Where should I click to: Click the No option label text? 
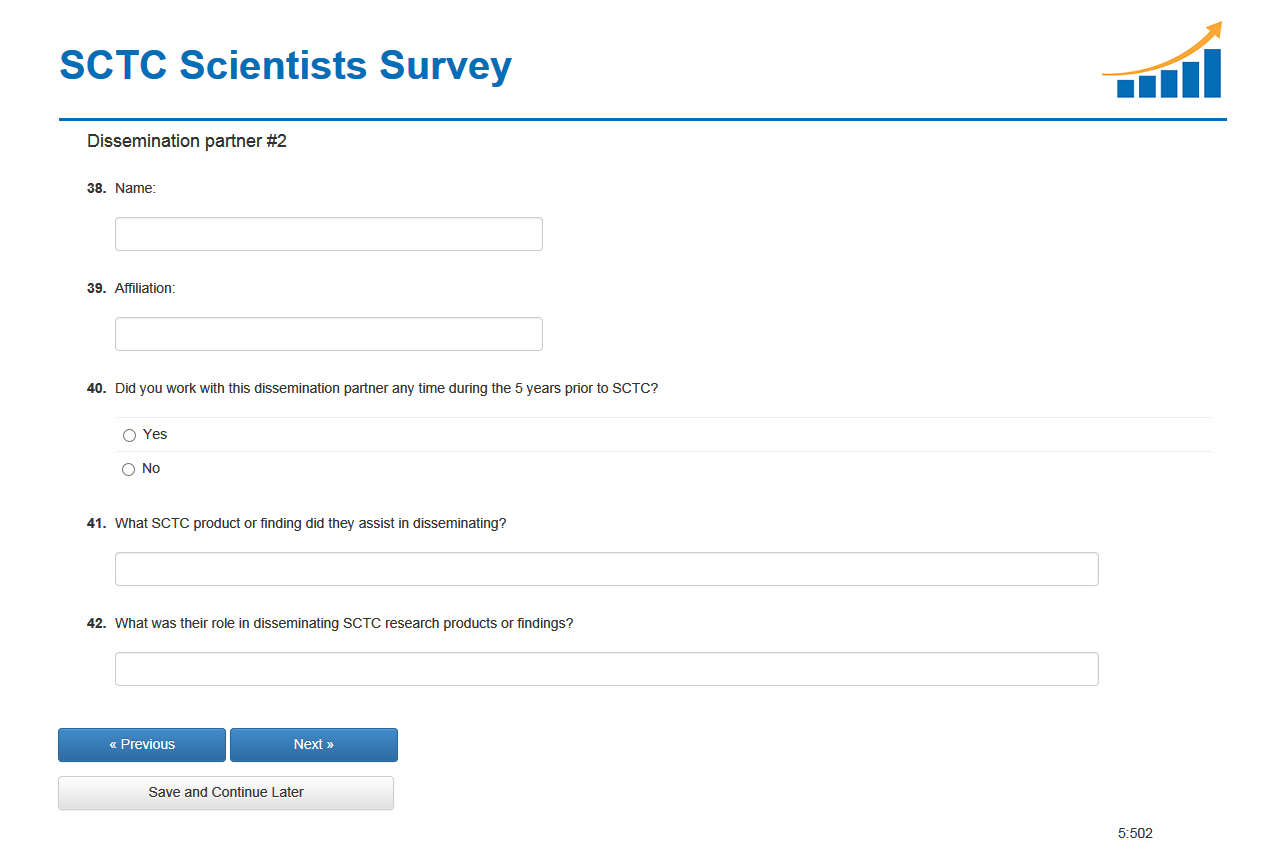click(x=151, y=468)
